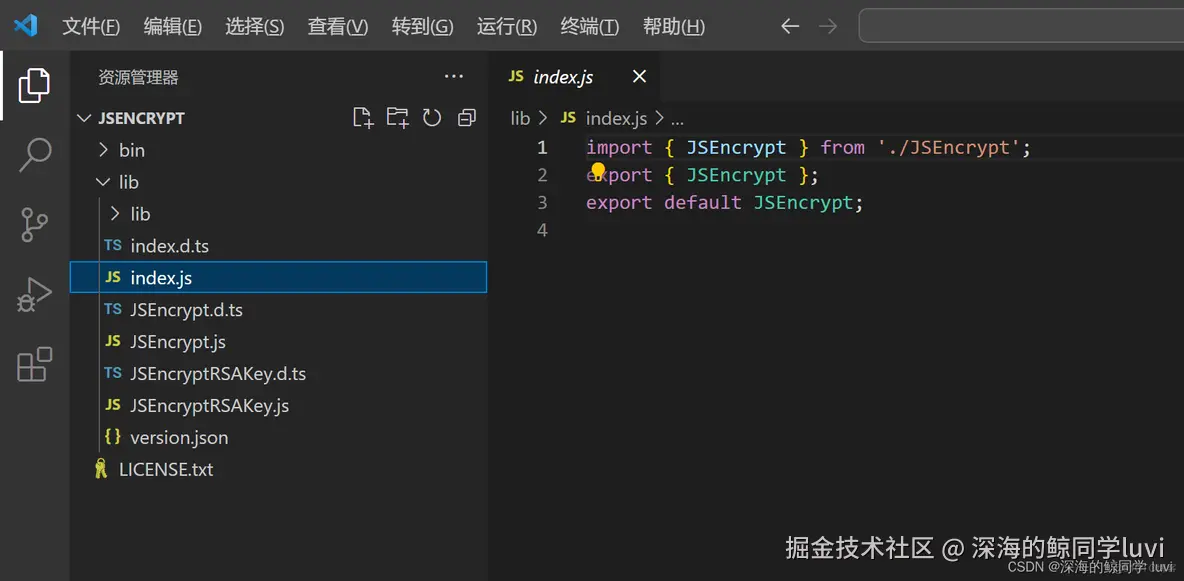Open the Explorer view in activity bar
The height and width of the screenshot is (581, 1184).
point(35,85)
